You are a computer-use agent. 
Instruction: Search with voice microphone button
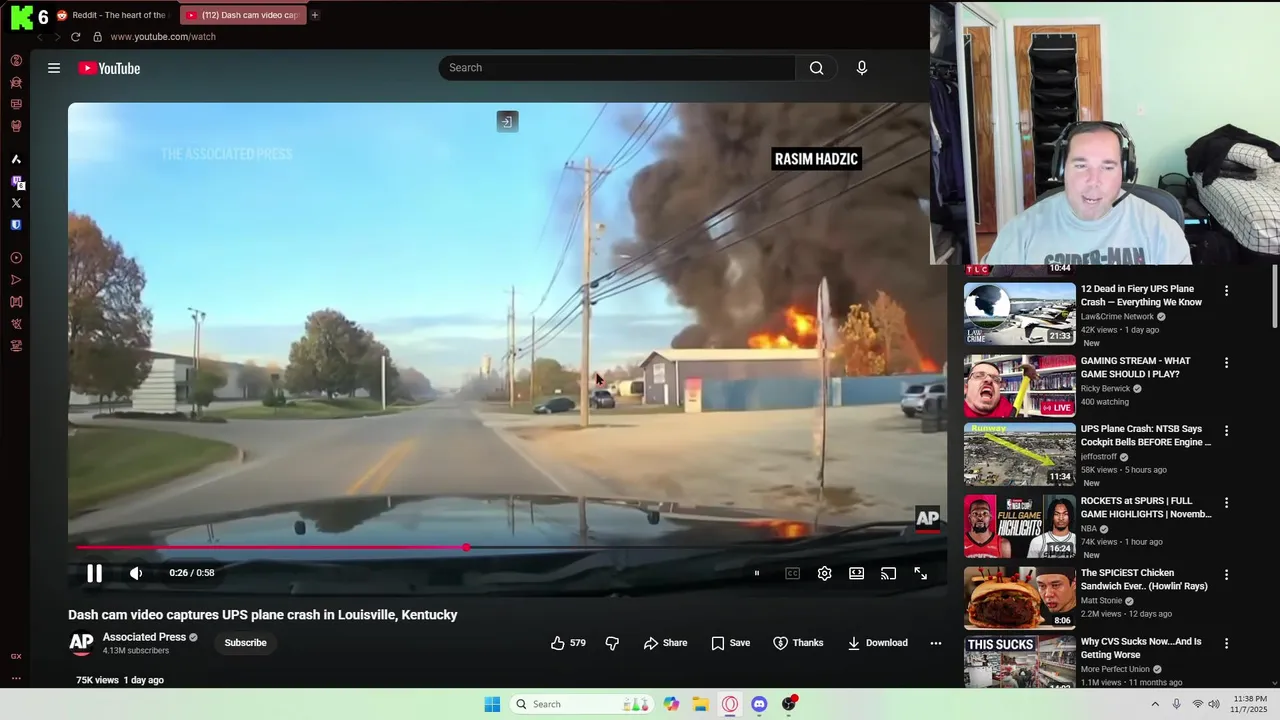click(x=862, y=68)
